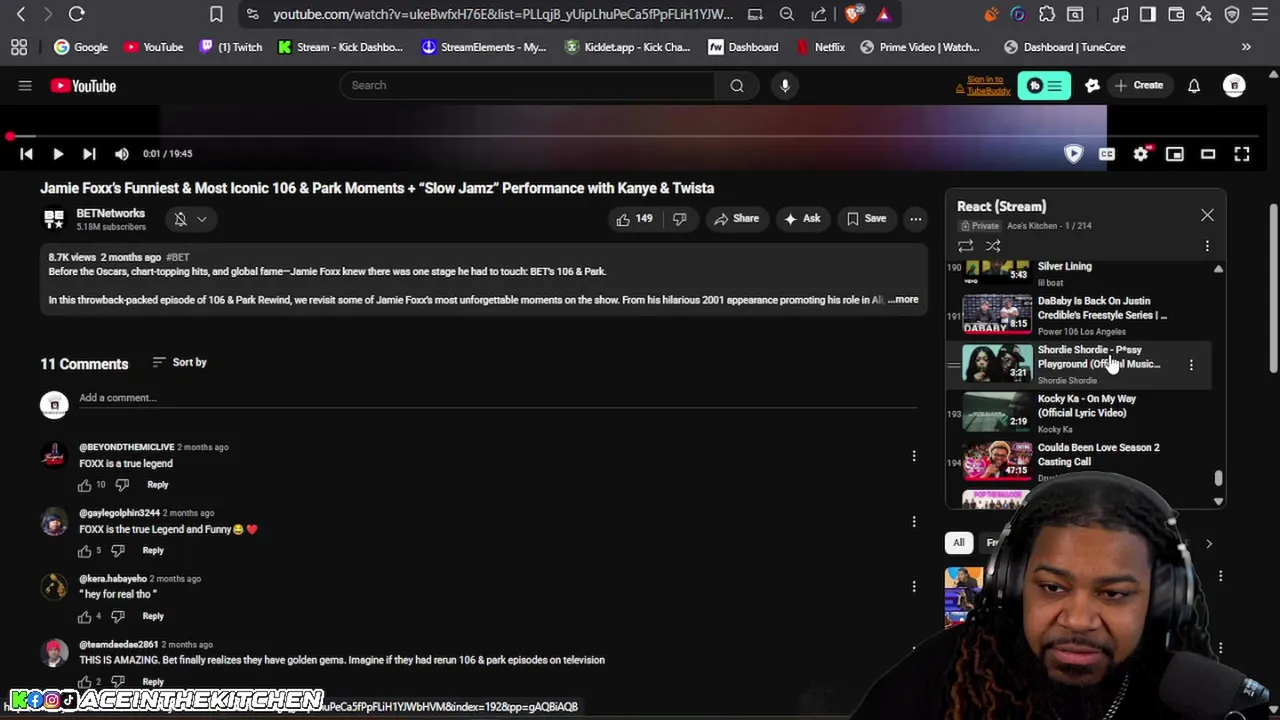Open notification bell dropdown for BETNetworks
The image size is (1280, 720).
point(189,219)
